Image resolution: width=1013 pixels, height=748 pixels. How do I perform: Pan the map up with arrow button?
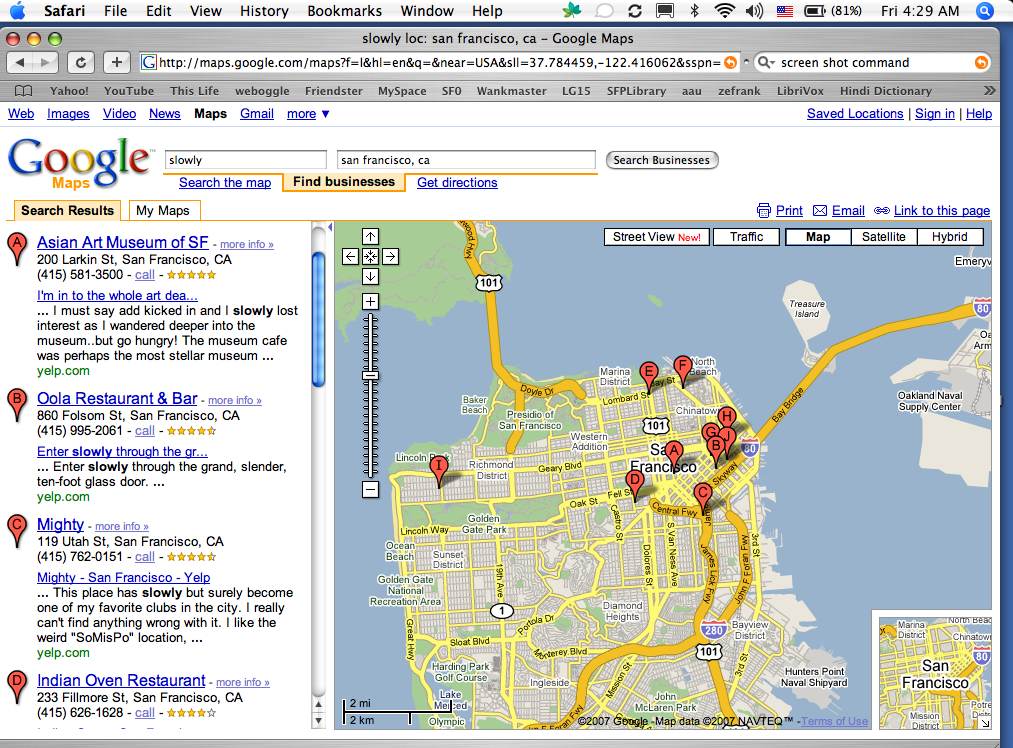[370, 236]
